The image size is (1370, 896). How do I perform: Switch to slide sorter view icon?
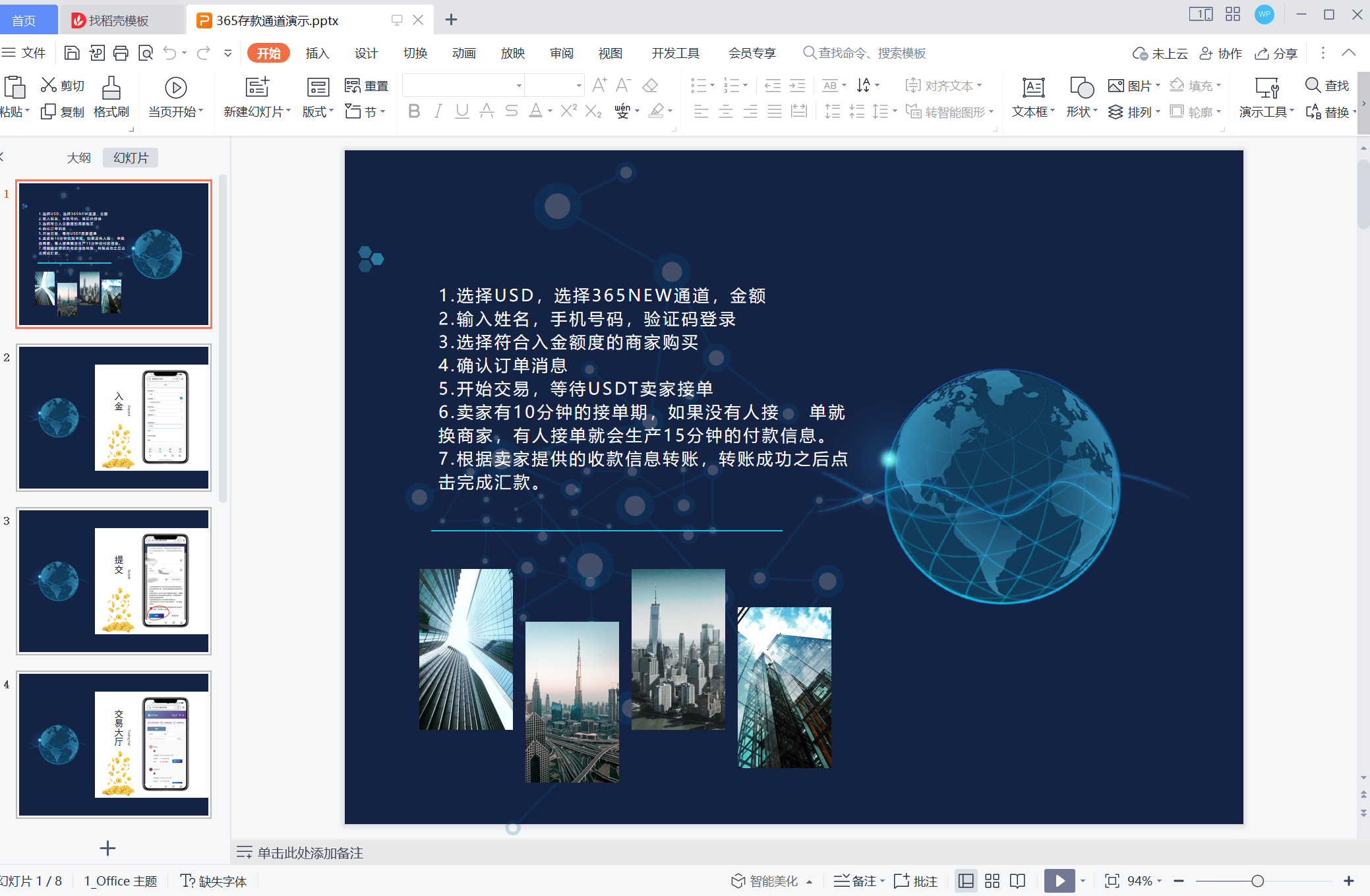click(992, 881)
